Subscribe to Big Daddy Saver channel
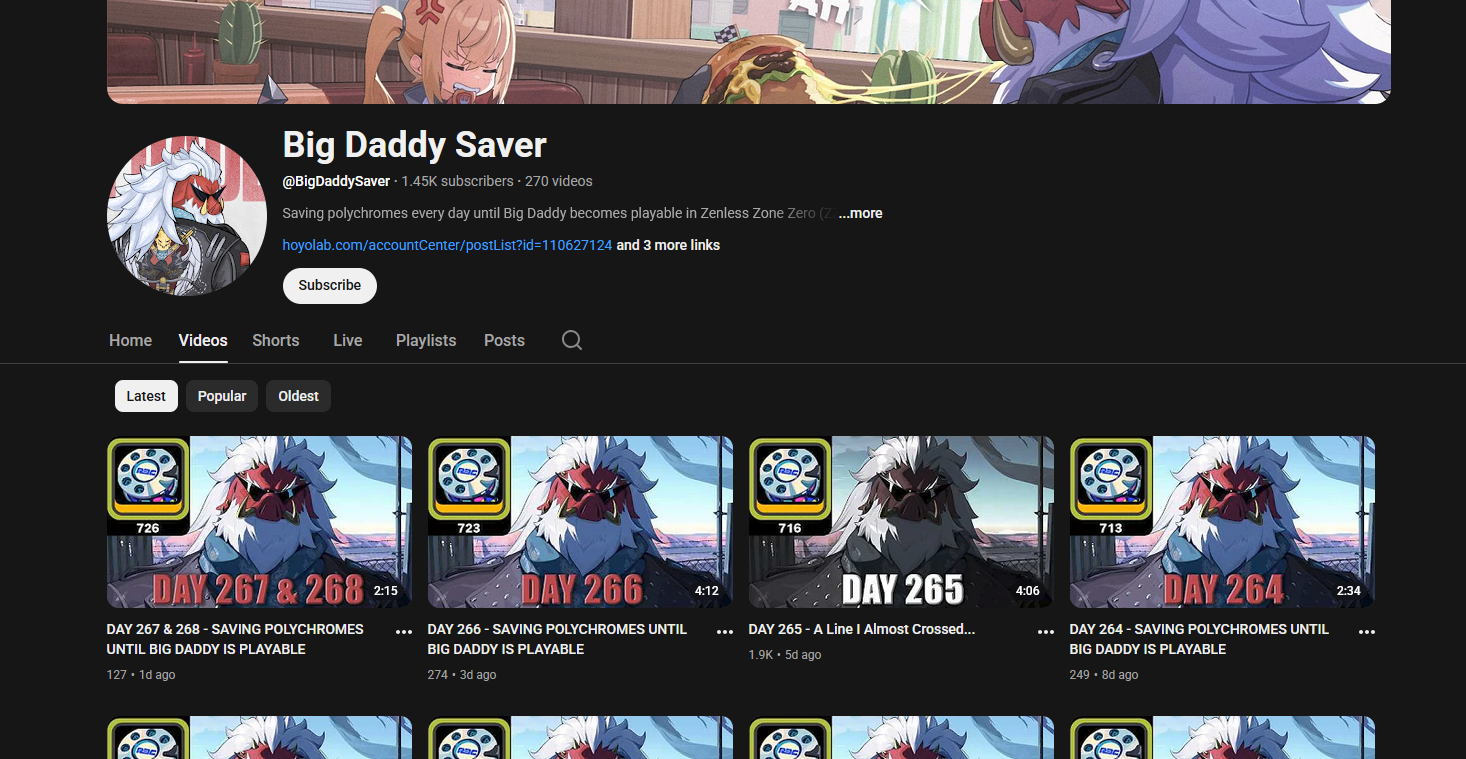The width and height of the screenshot is (1466, 759). (x=330, y=285)
